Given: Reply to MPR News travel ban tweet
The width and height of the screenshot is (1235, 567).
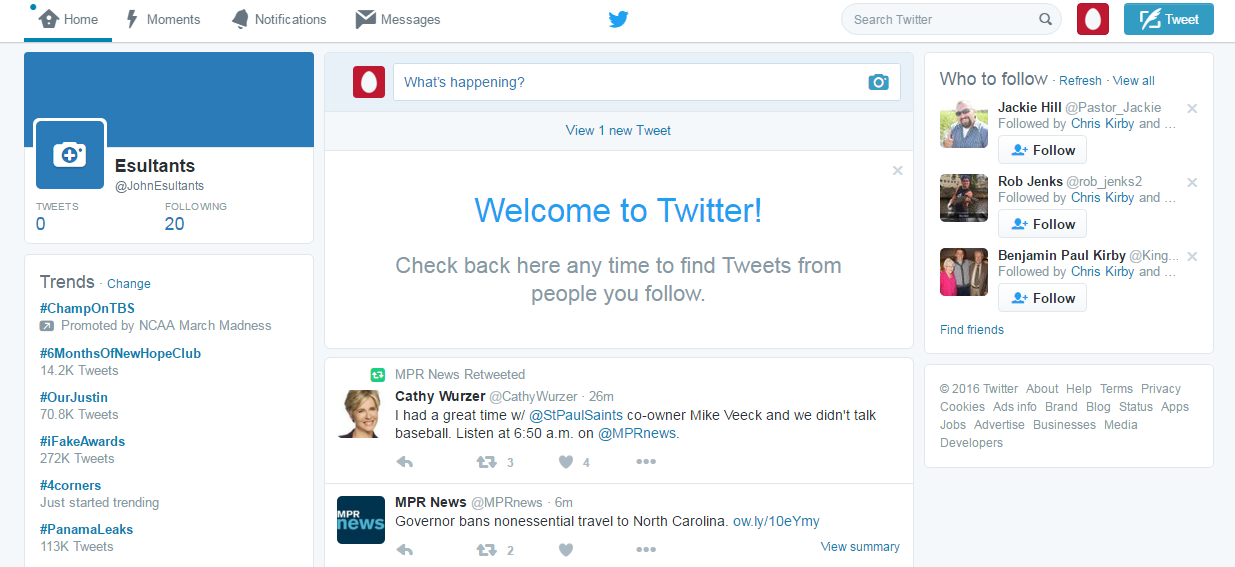Looking at the screenshot, I should click(405, 550).
